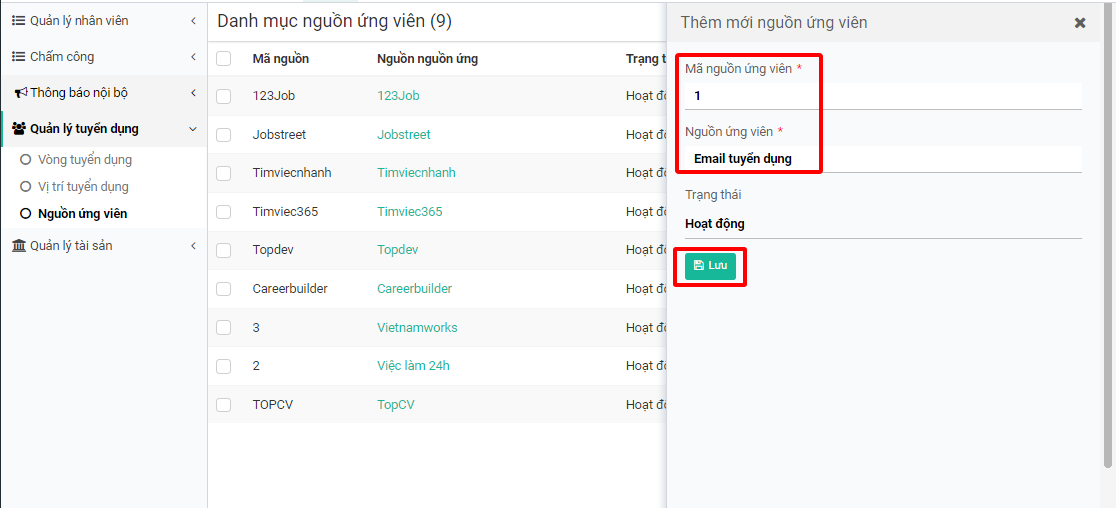Expand the Chấm công menu chevron
The width and height of the screenshot is (1116, 508).
tap(193, 57)
